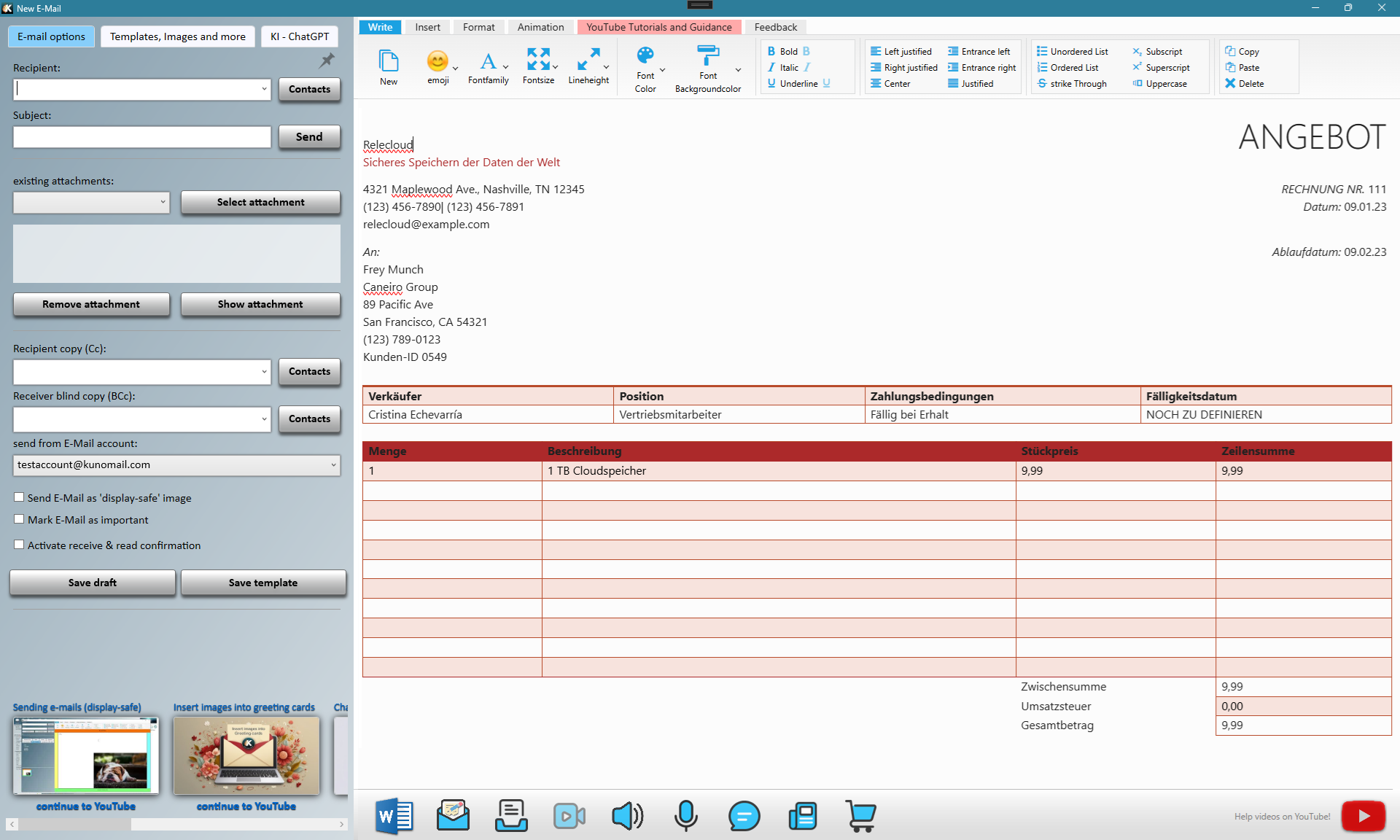Image resolution: width=1400 pixels, height=840 pixels.
Task: Click the red YouTube play button
Action: click(1363, 816)
